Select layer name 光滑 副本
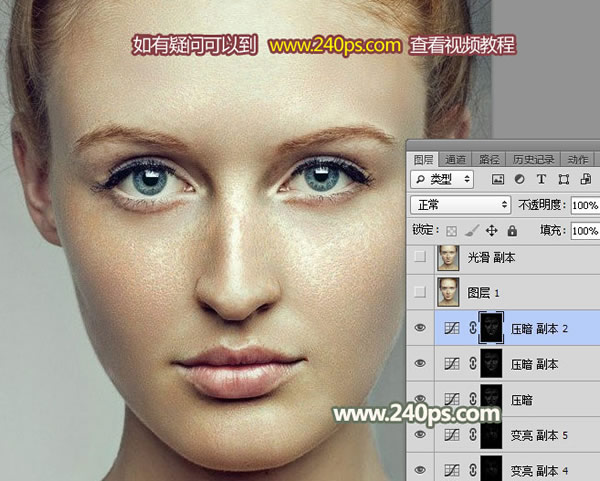600x481 pixels. click(491, 258)
